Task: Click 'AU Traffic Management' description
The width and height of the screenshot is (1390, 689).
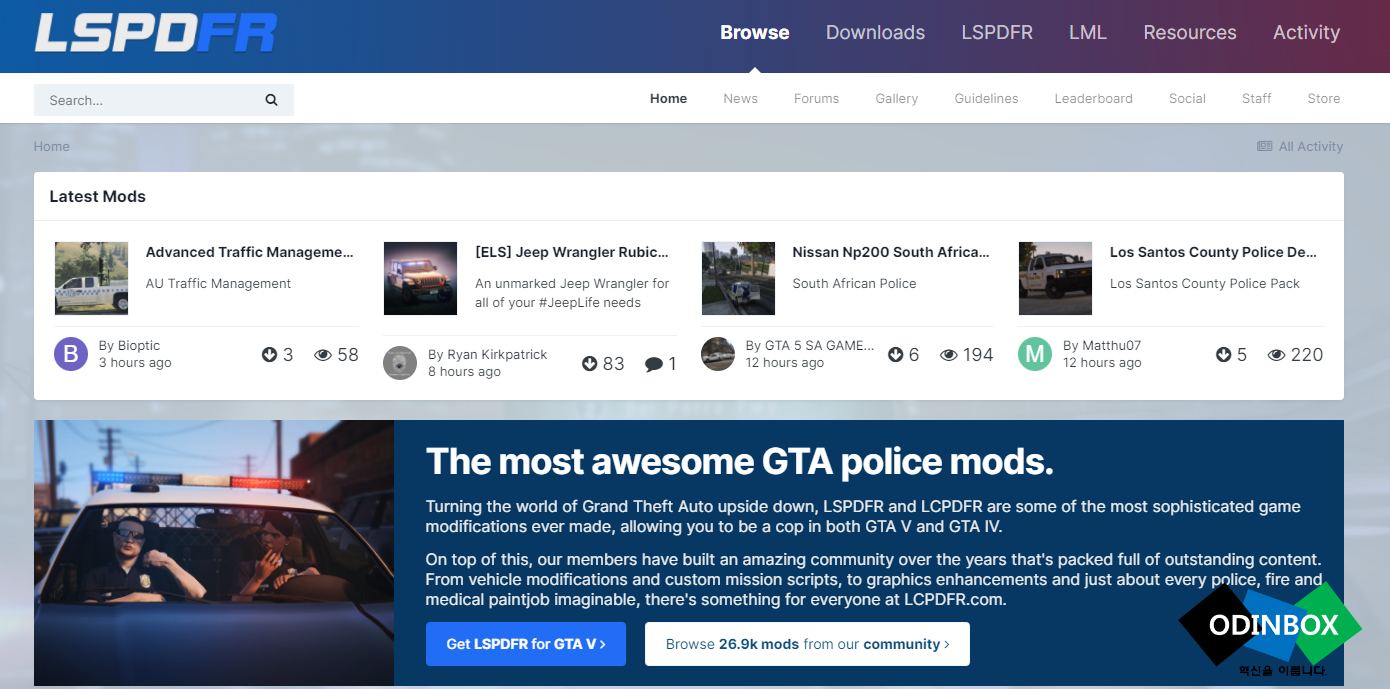Action: 218,284
